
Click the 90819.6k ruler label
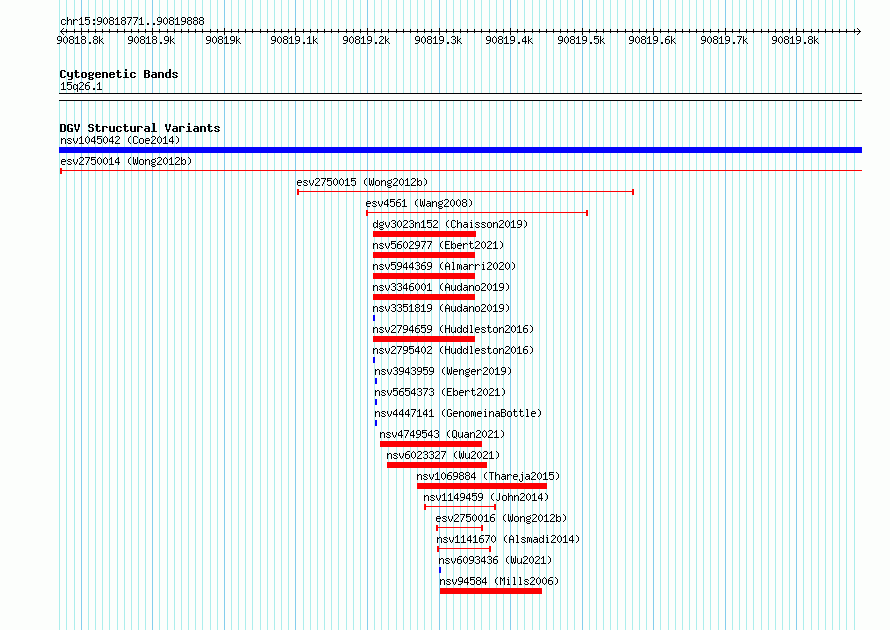tap(652, 40)
